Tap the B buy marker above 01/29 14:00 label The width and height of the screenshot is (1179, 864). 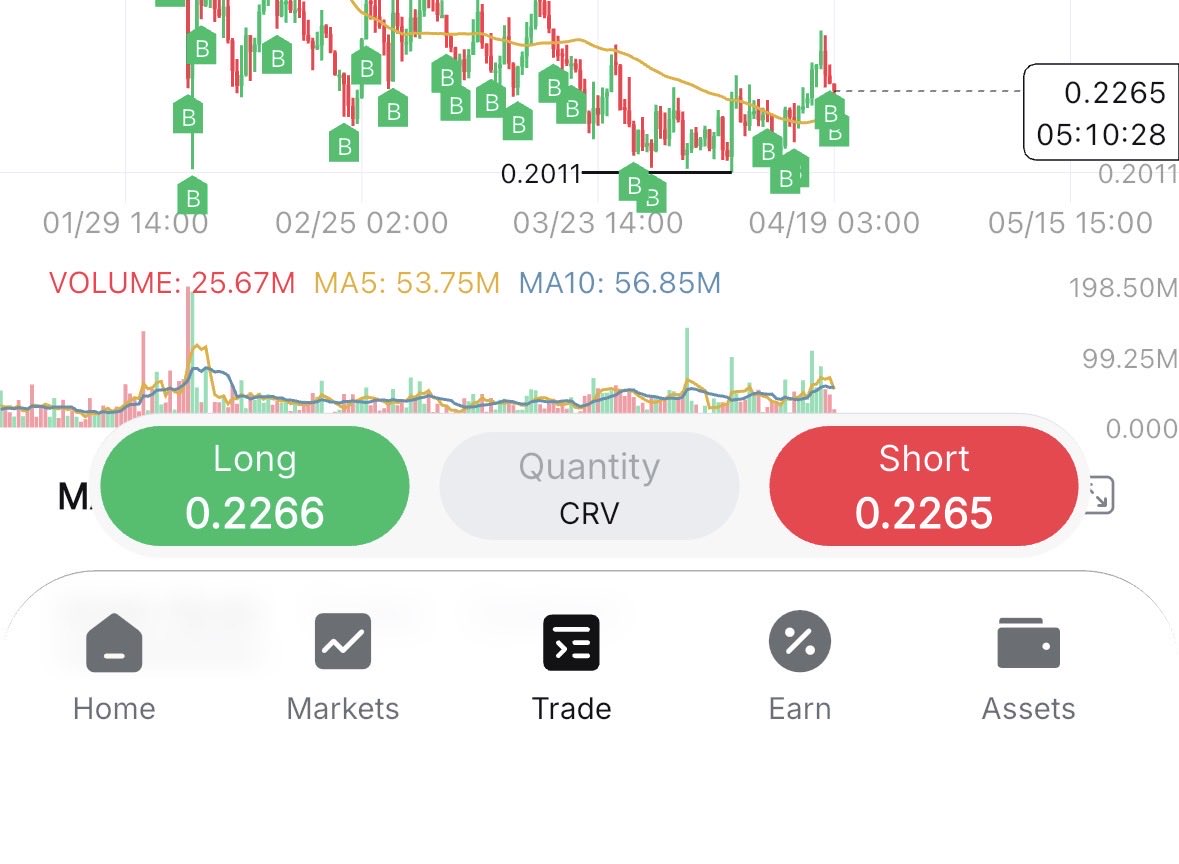[192, 196]
